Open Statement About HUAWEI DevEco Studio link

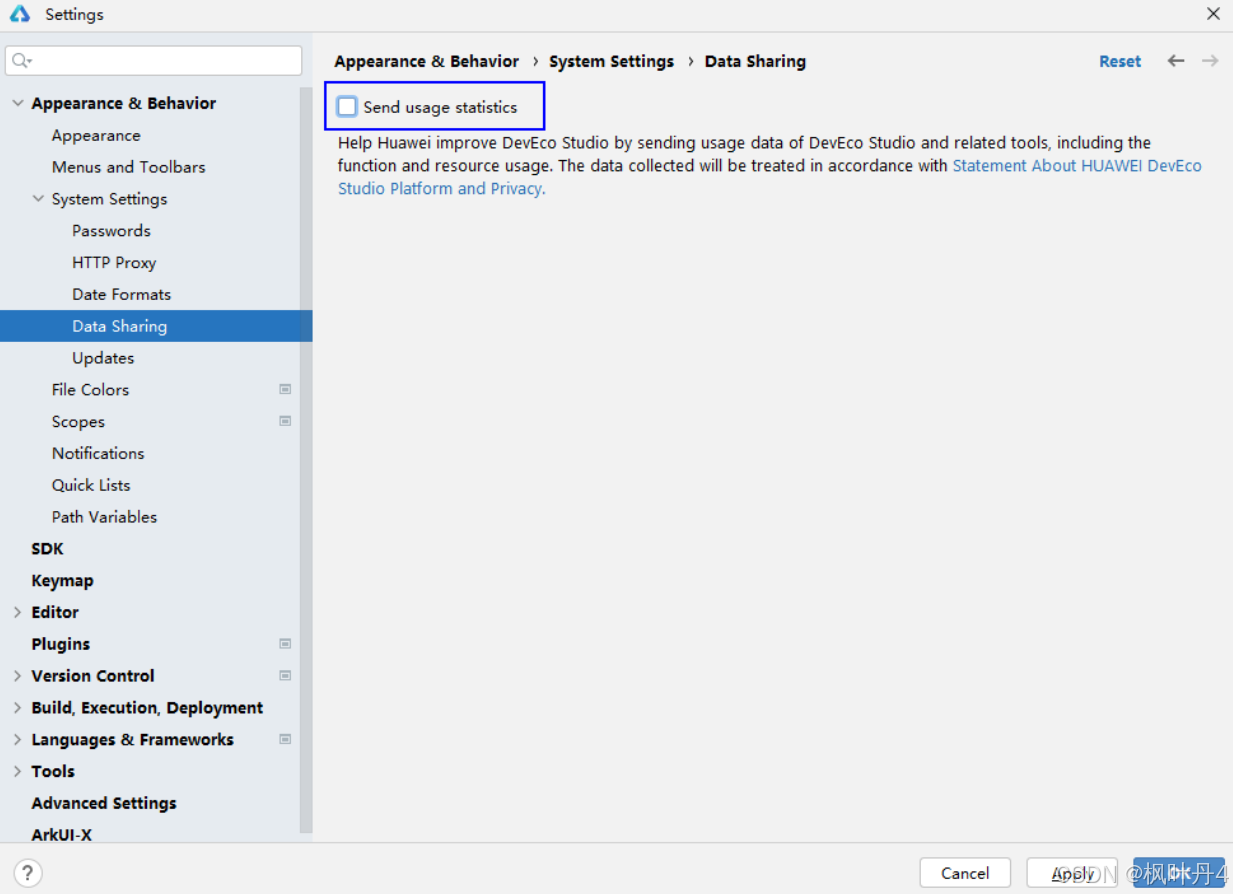pyautogui.click(x=1077, y=166)
